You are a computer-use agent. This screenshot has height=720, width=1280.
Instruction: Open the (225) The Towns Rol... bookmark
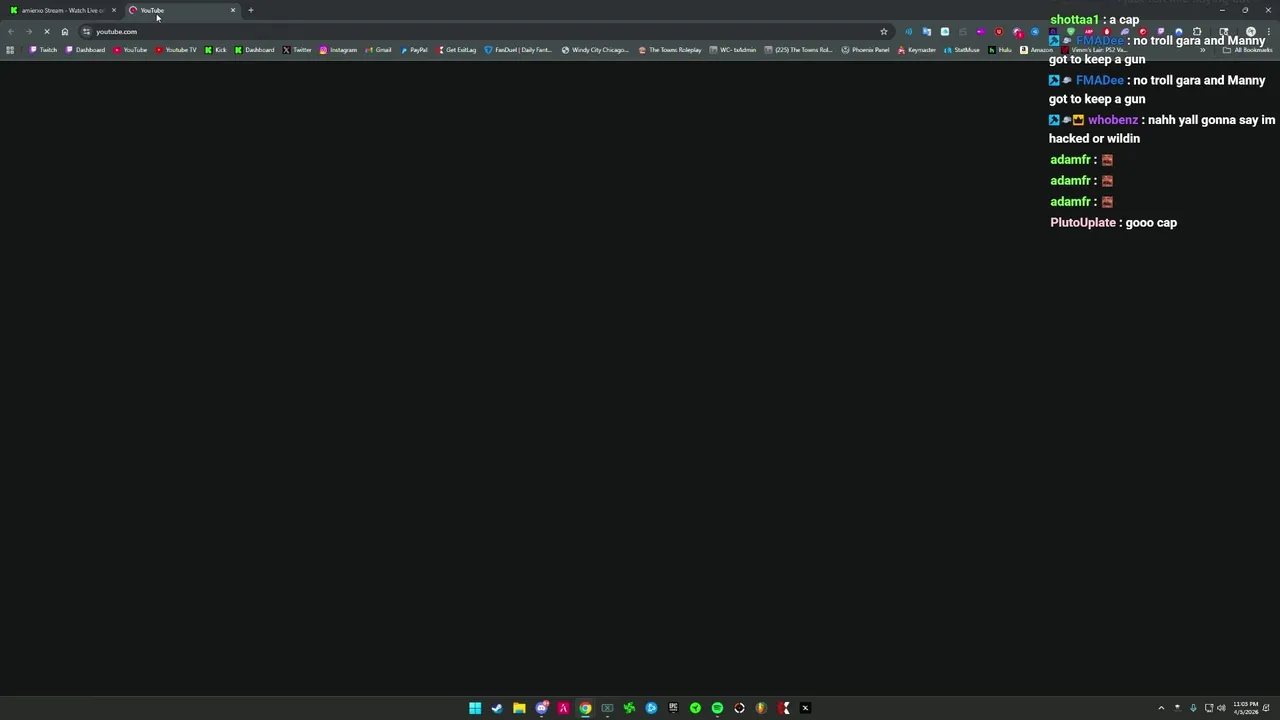(x=798, y=50)
